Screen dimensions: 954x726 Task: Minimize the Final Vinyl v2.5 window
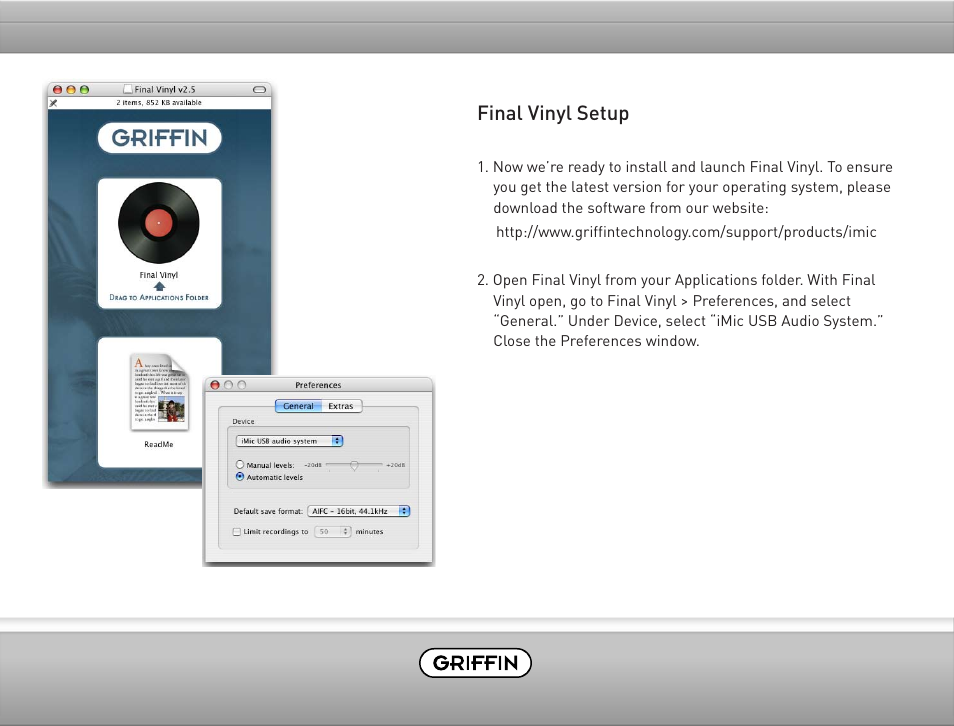click(x=71, y=89)
